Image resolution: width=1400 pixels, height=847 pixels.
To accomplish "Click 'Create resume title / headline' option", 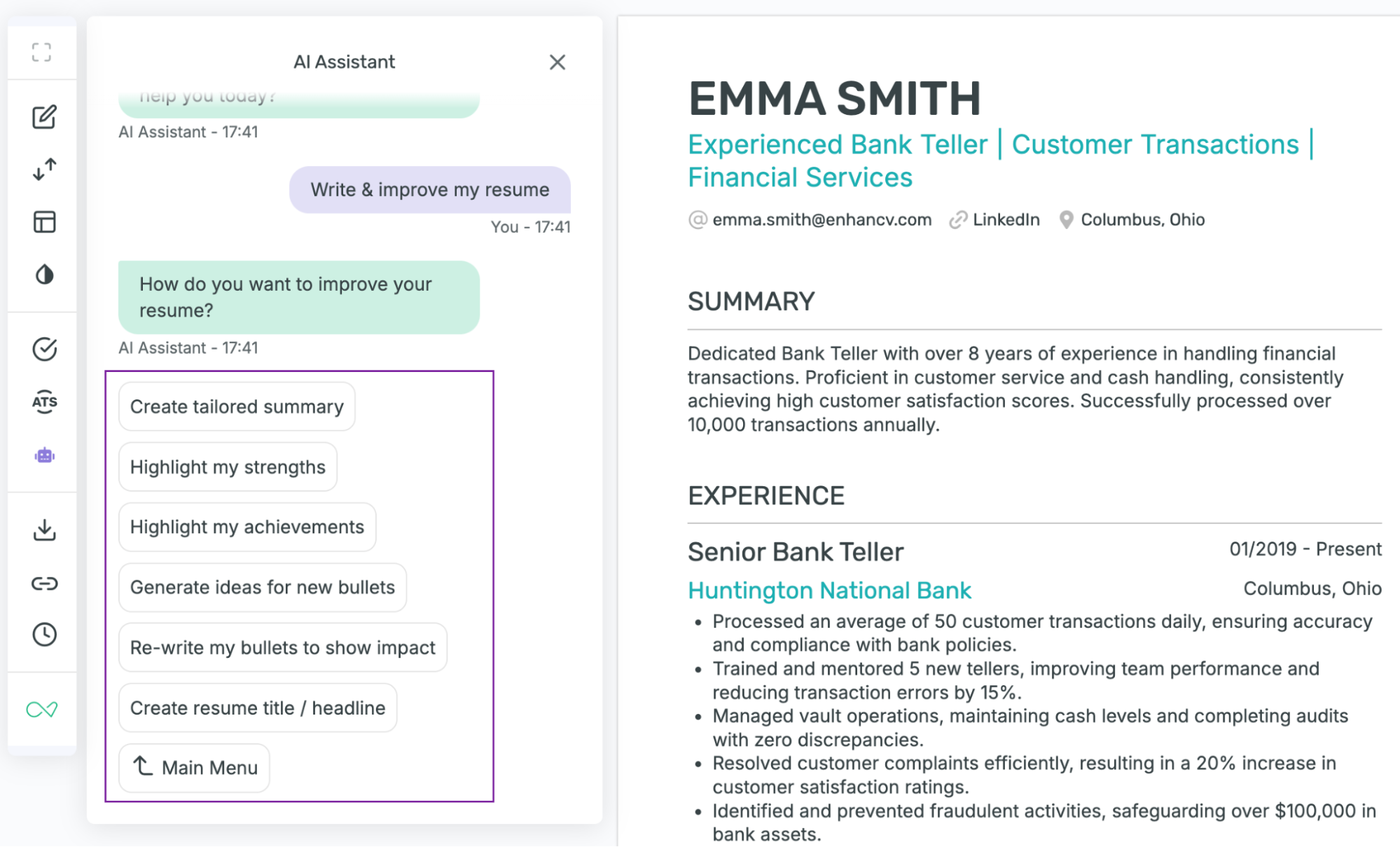I will click(x=258, y=707).
